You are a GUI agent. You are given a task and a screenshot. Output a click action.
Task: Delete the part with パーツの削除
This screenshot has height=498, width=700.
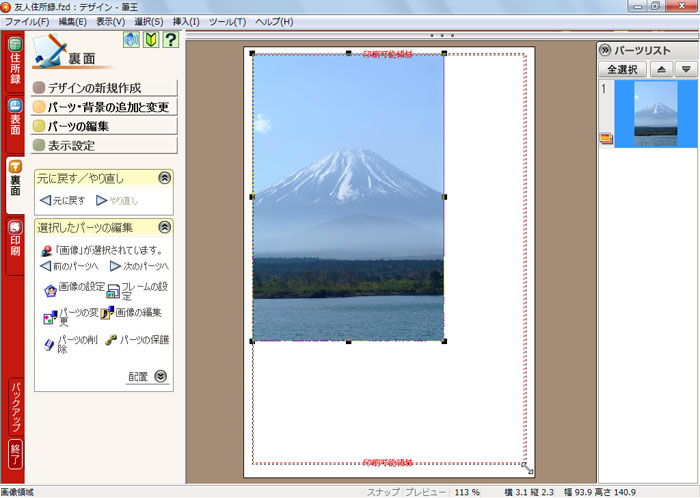tap(50, 344)
